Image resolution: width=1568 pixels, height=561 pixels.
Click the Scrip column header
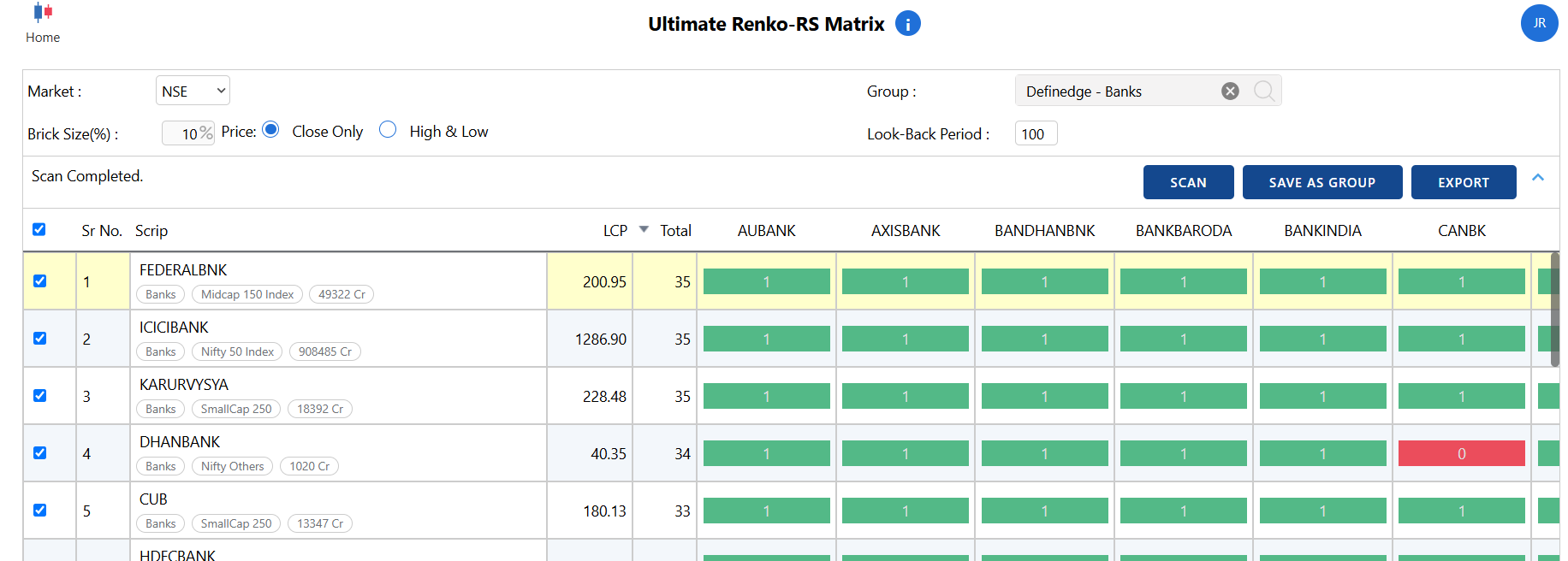pyautogui.click(x=151, y=231)
